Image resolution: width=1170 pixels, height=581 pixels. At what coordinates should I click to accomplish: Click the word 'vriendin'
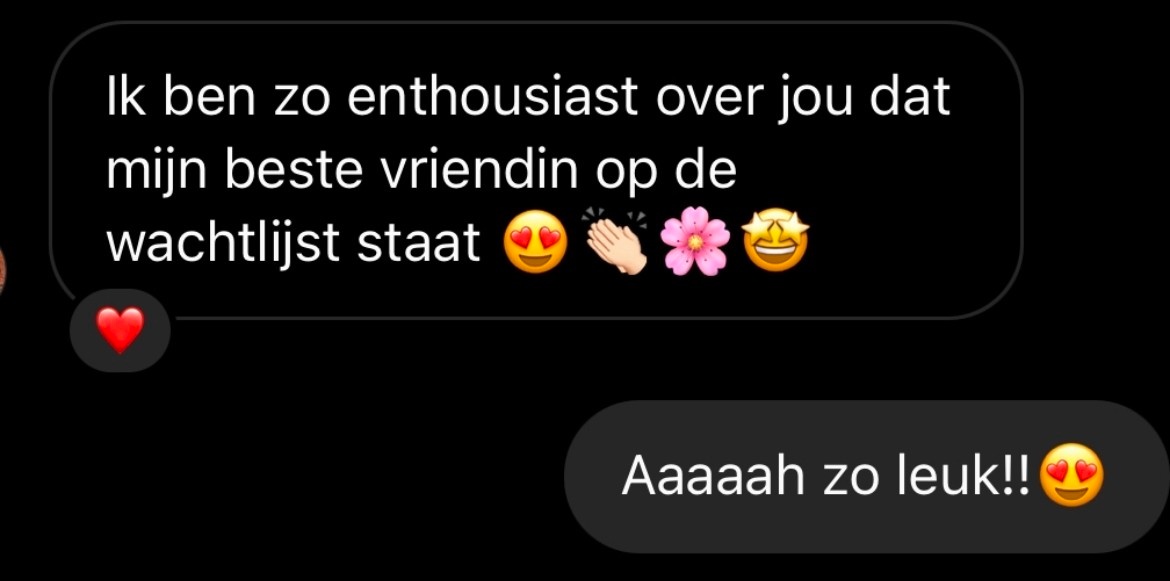pos(480,170)
